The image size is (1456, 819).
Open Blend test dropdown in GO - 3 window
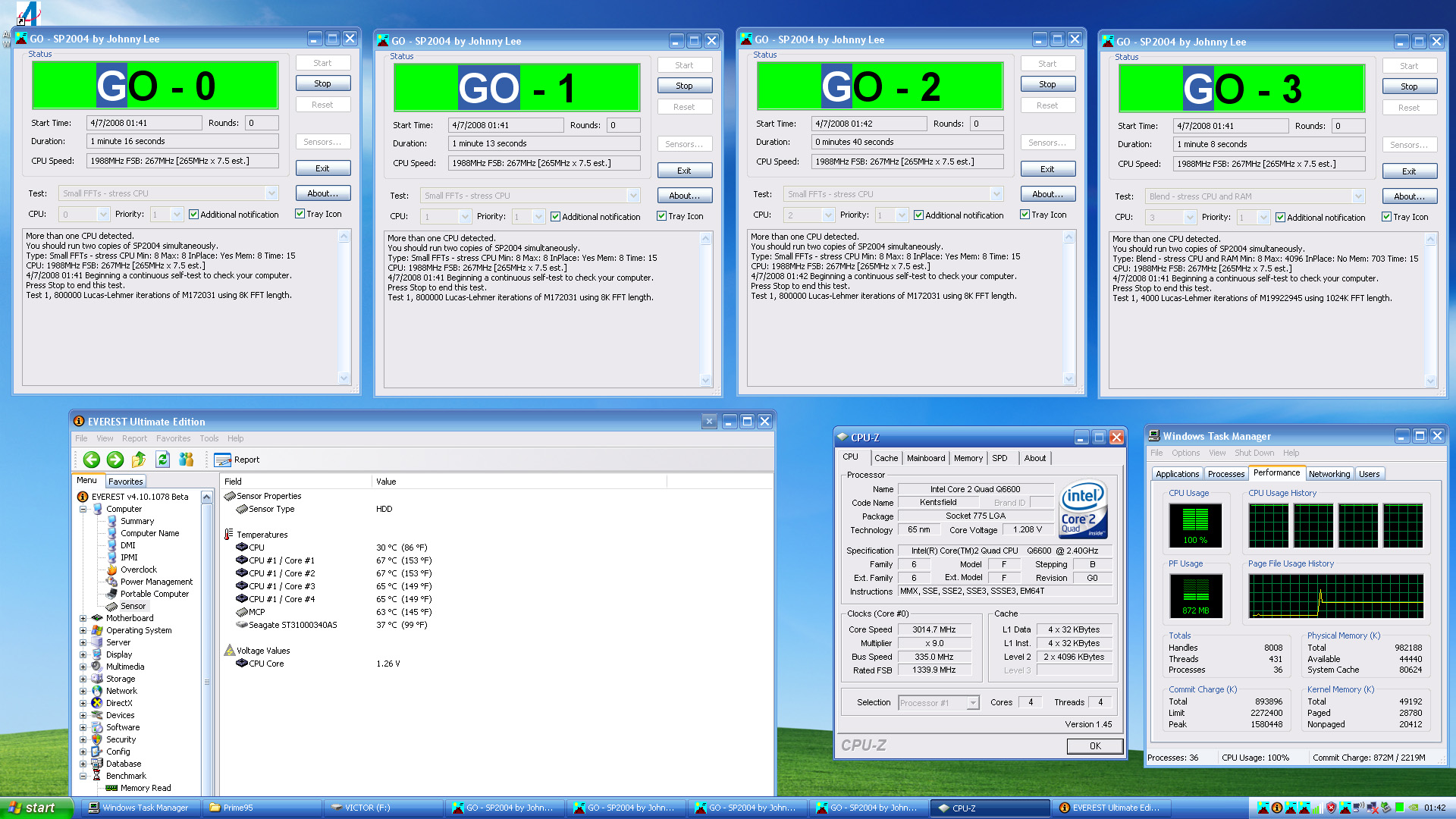[x=1358, y=196]
